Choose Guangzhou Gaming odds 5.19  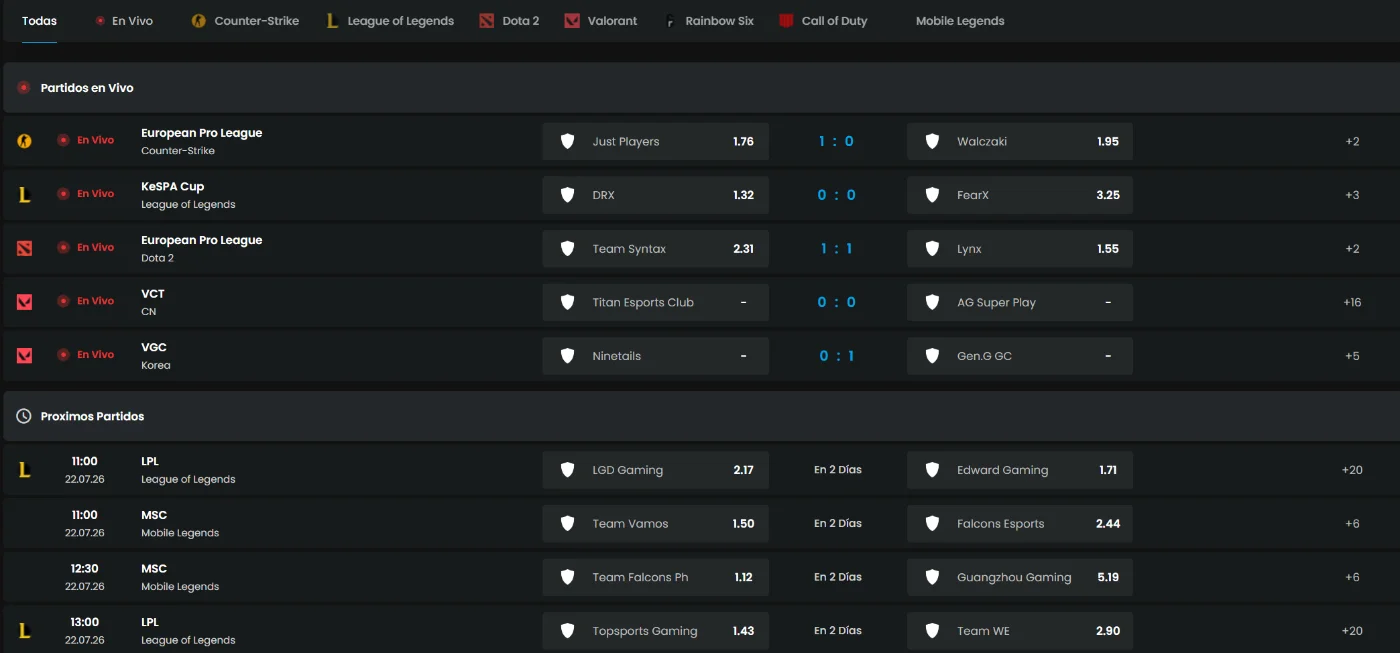coord(1020,577)
